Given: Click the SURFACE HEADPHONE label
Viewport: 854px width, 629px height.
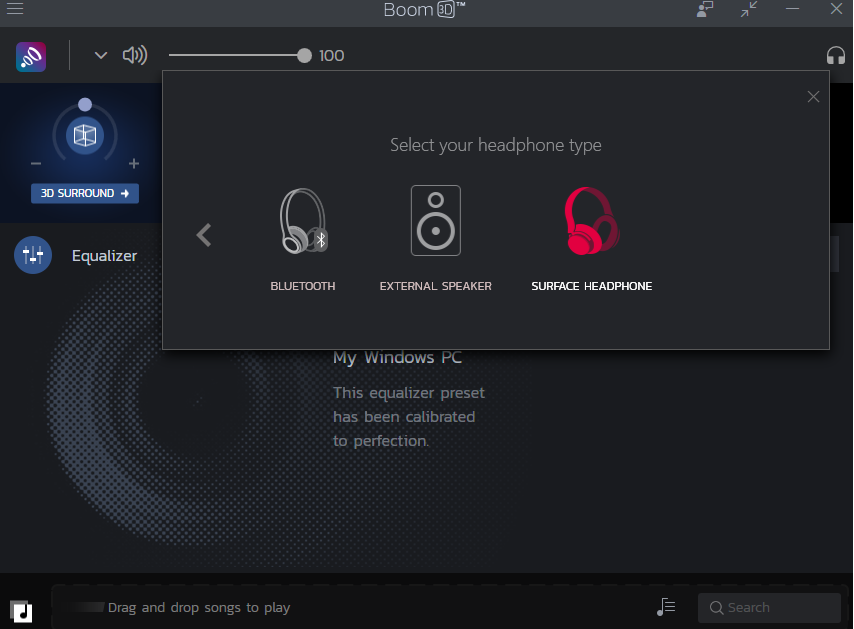Looking at the screenshot, I should (591, 286).
